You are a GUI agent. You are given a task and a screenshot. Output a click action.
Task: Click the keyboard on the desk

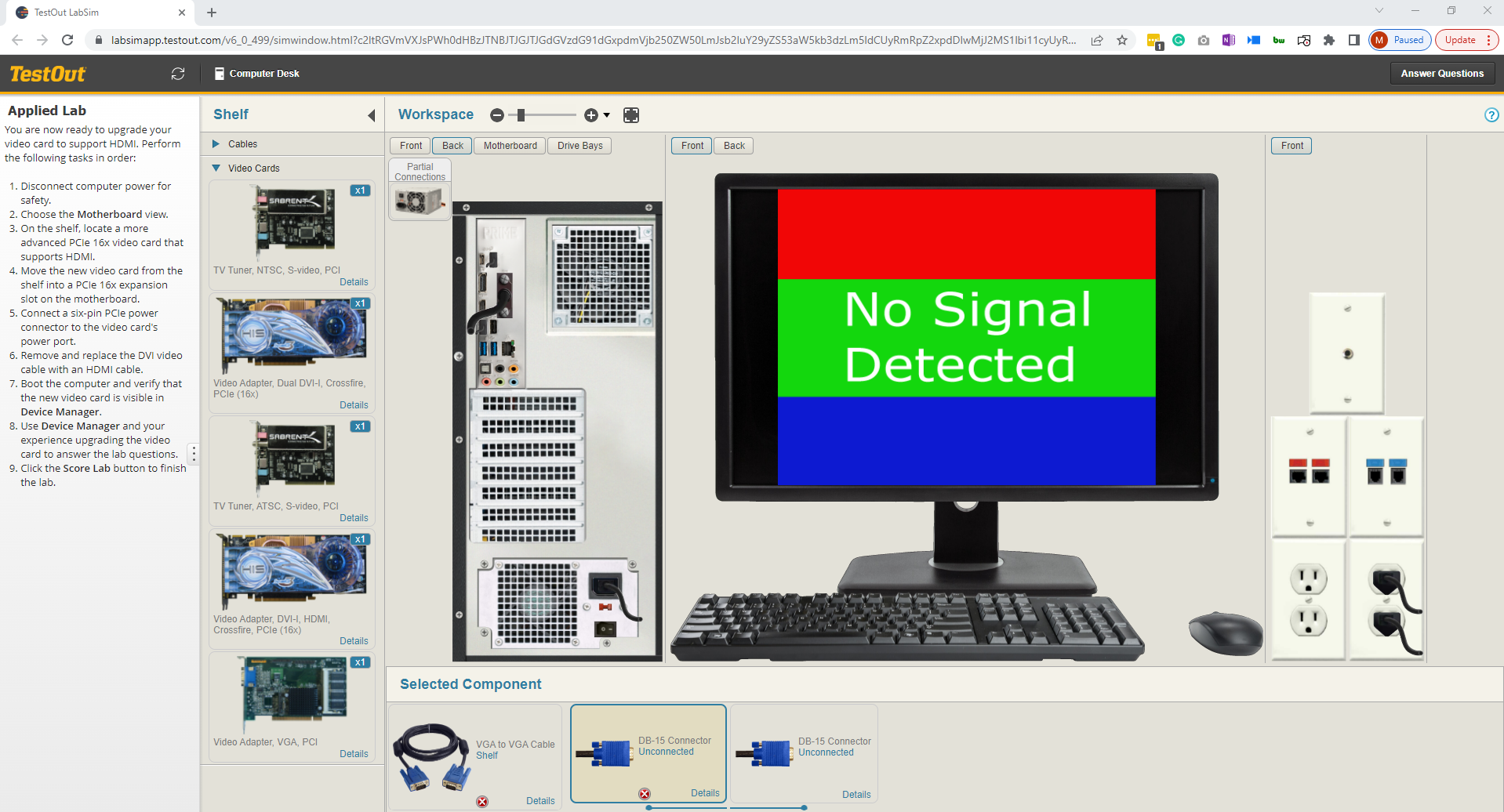[907, 627]
